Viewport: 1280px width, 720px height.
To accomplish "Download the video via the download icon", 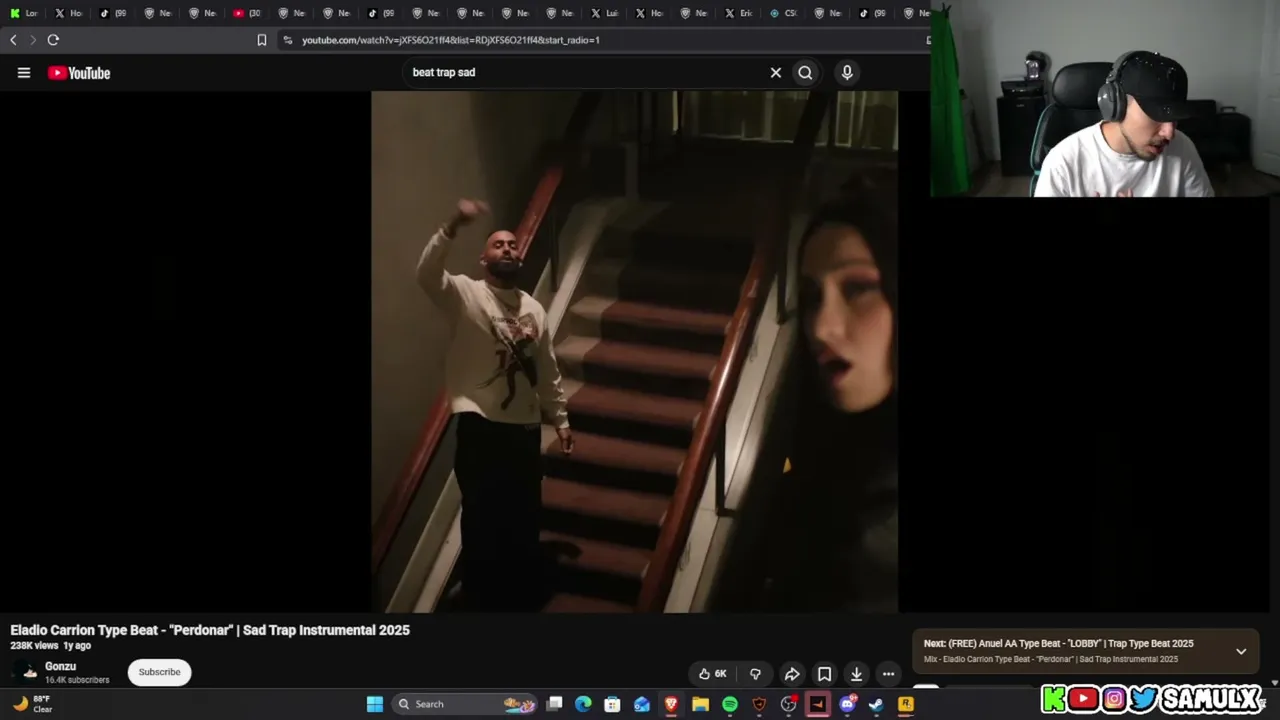I will (856, 674).
